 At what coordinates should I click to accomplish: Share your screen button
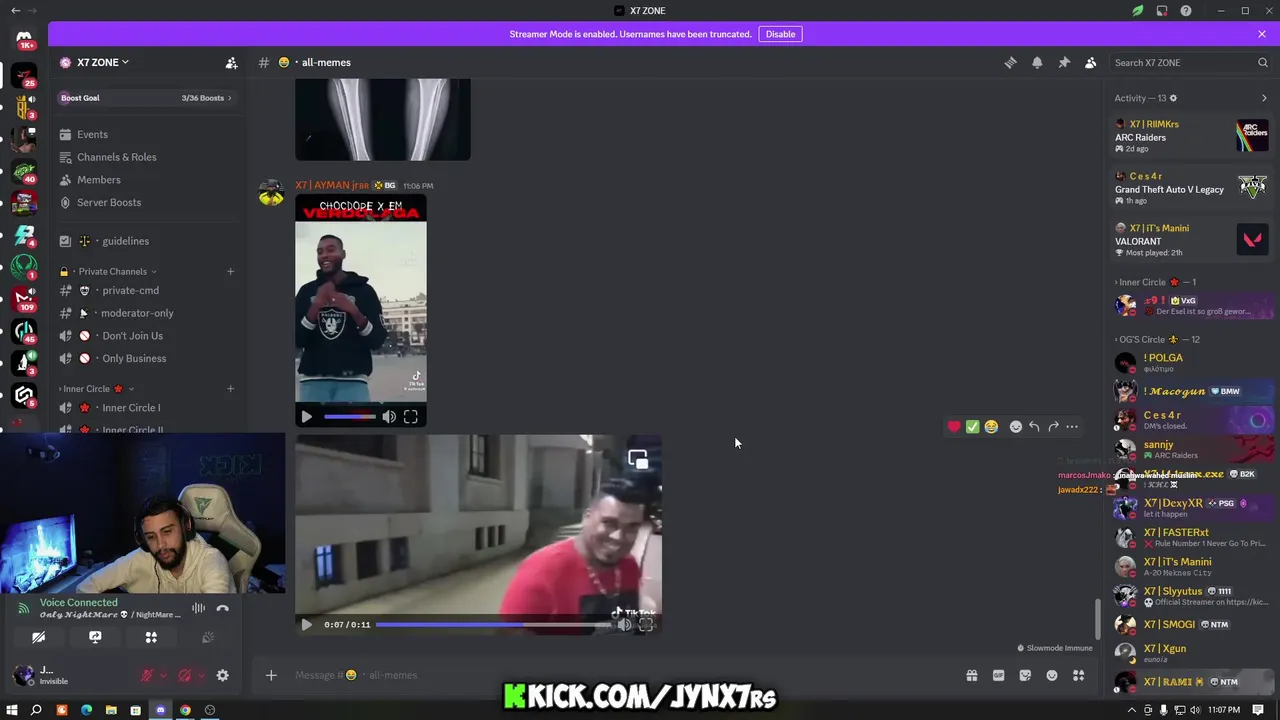(x=95, y=637)
